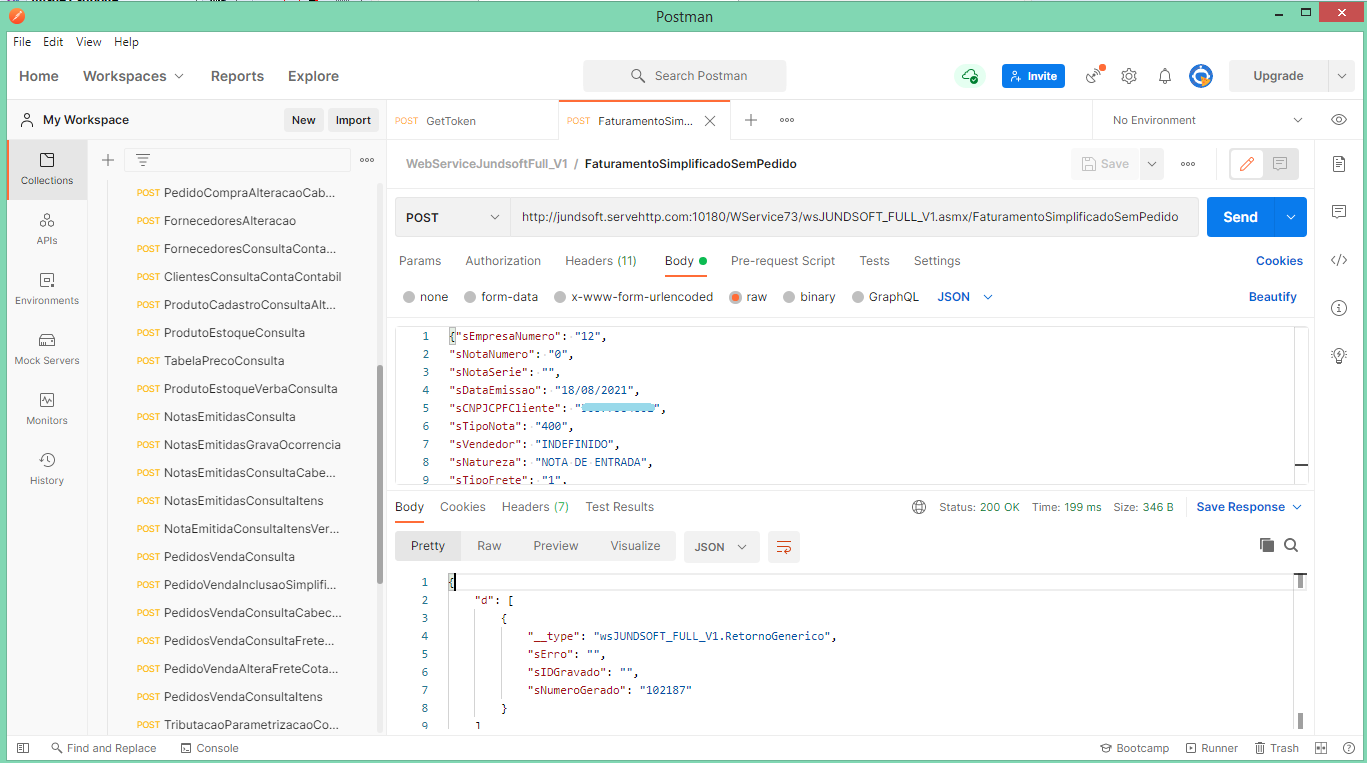
Task: Open the Save Response dropdown
Action: click(1249, 507)
